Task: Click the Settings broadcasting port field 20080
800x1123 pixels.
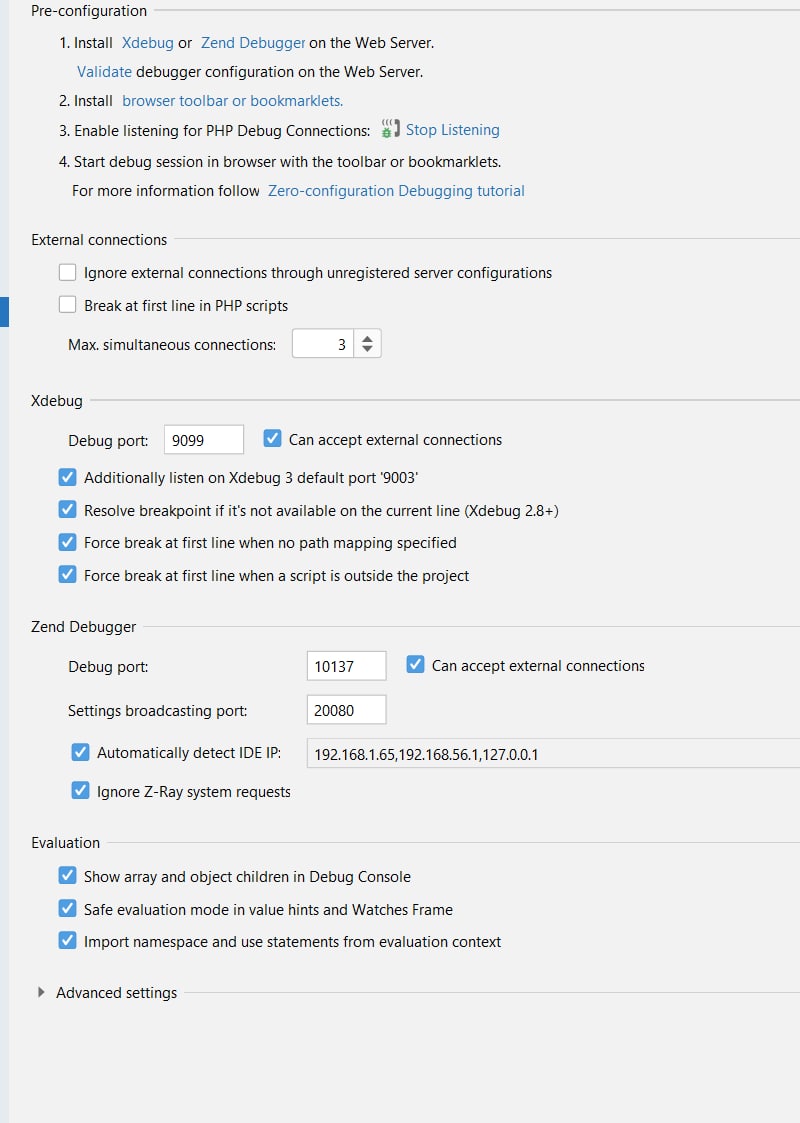Action: coord(346,710)
